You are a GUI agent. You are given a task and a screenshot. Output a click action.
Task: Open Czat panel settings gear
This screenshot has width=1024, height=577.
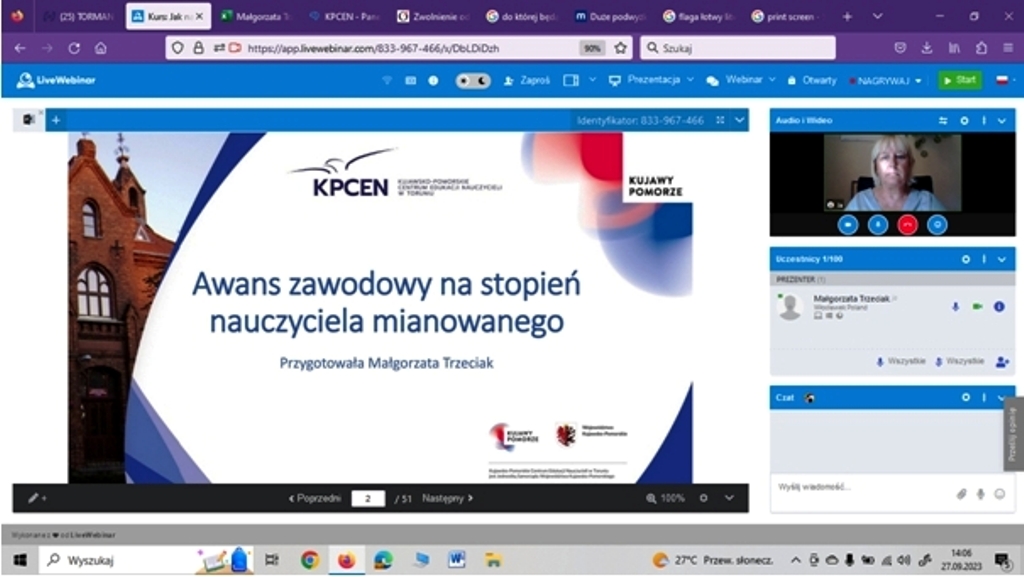965,397
